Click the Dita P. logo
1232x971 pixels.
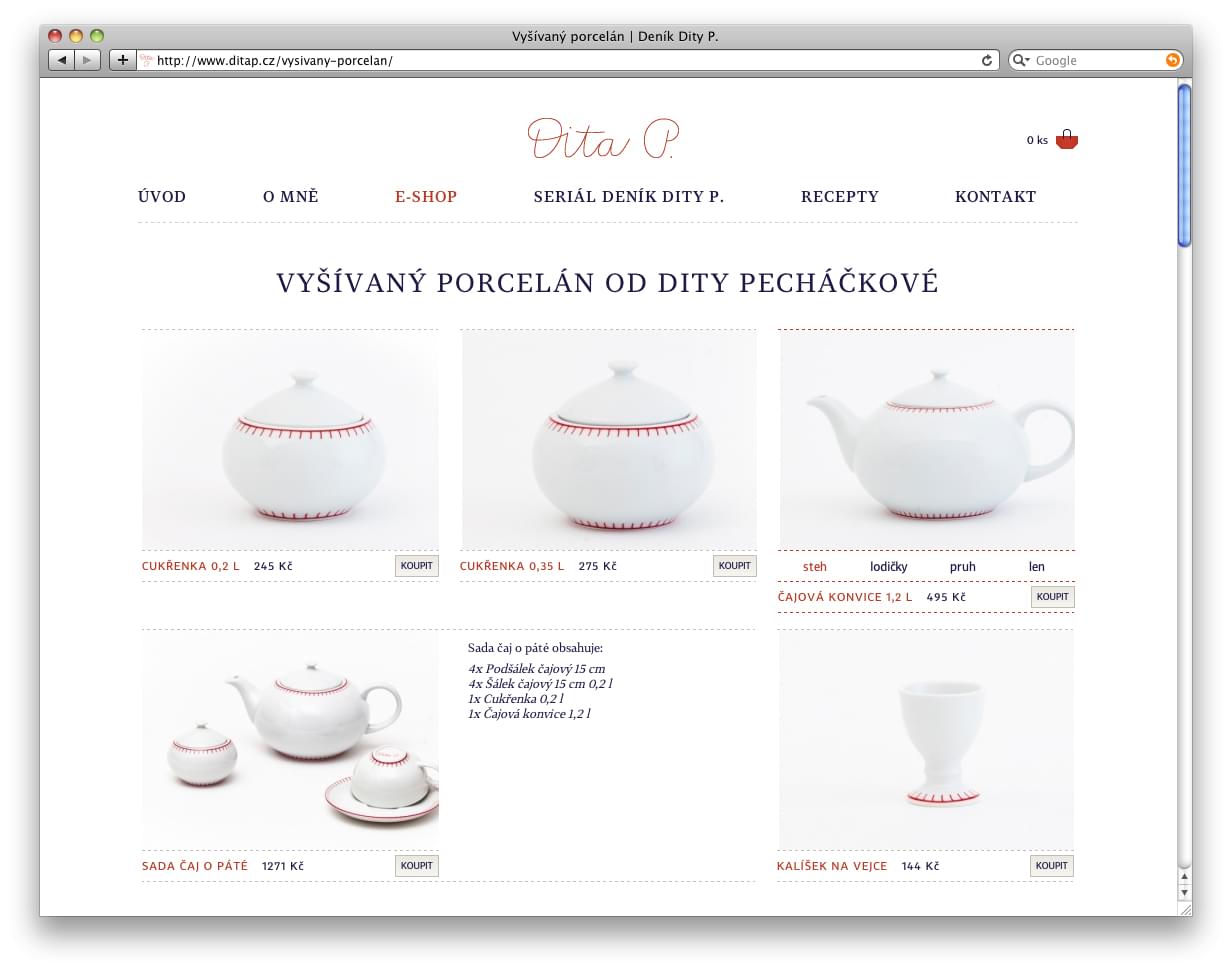605,139
